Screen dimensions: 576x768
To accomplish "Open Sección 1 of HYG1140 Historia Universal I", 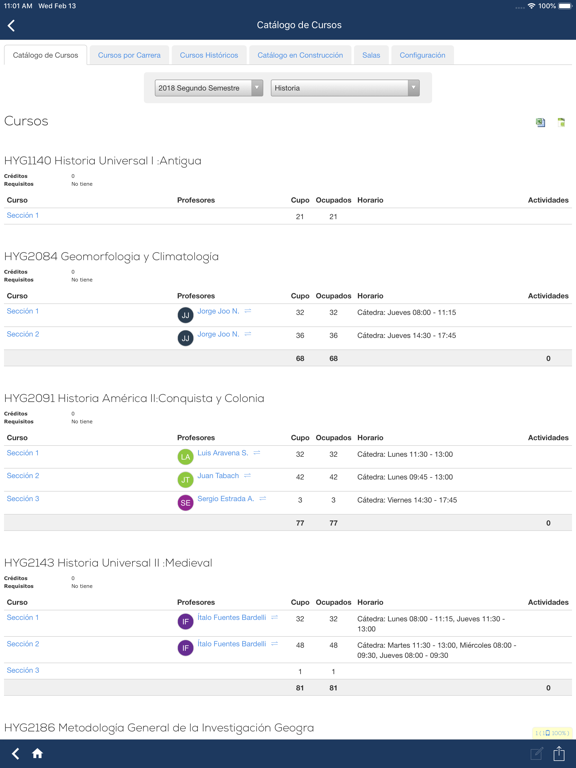I will (23, 215).
